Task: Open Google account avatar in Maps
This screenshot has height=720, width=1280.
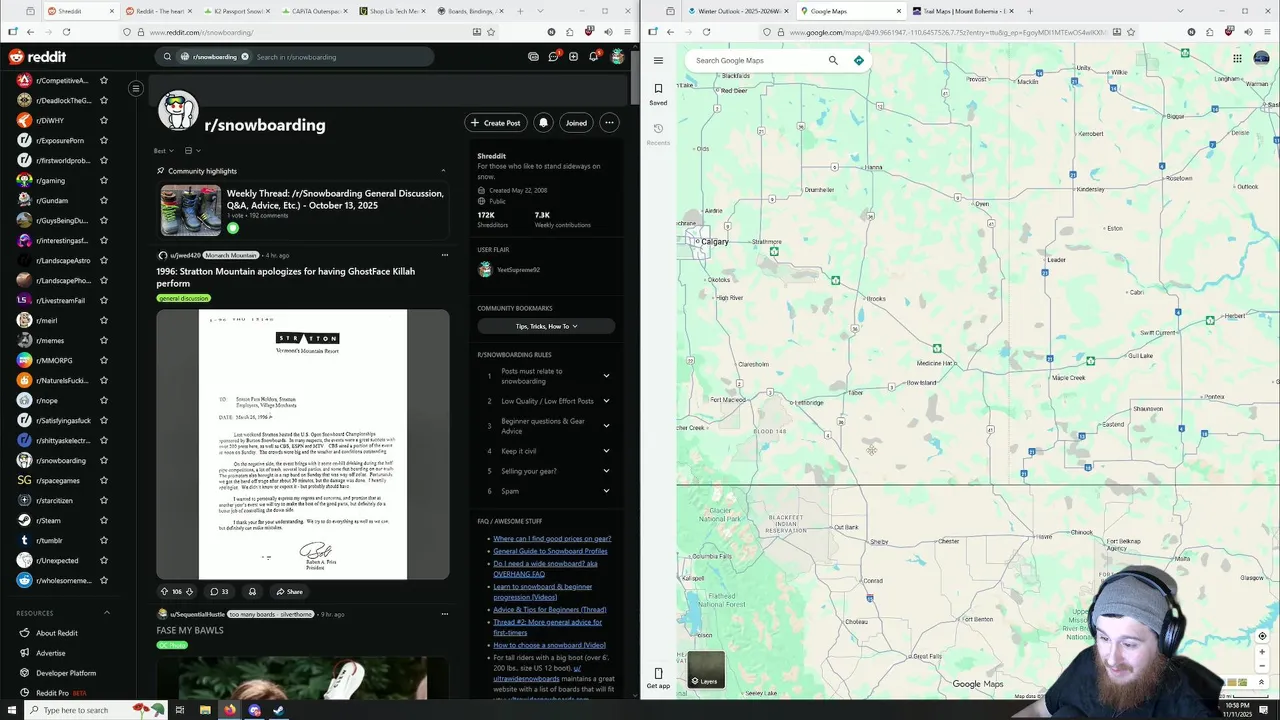Action: click(1261, 58)
